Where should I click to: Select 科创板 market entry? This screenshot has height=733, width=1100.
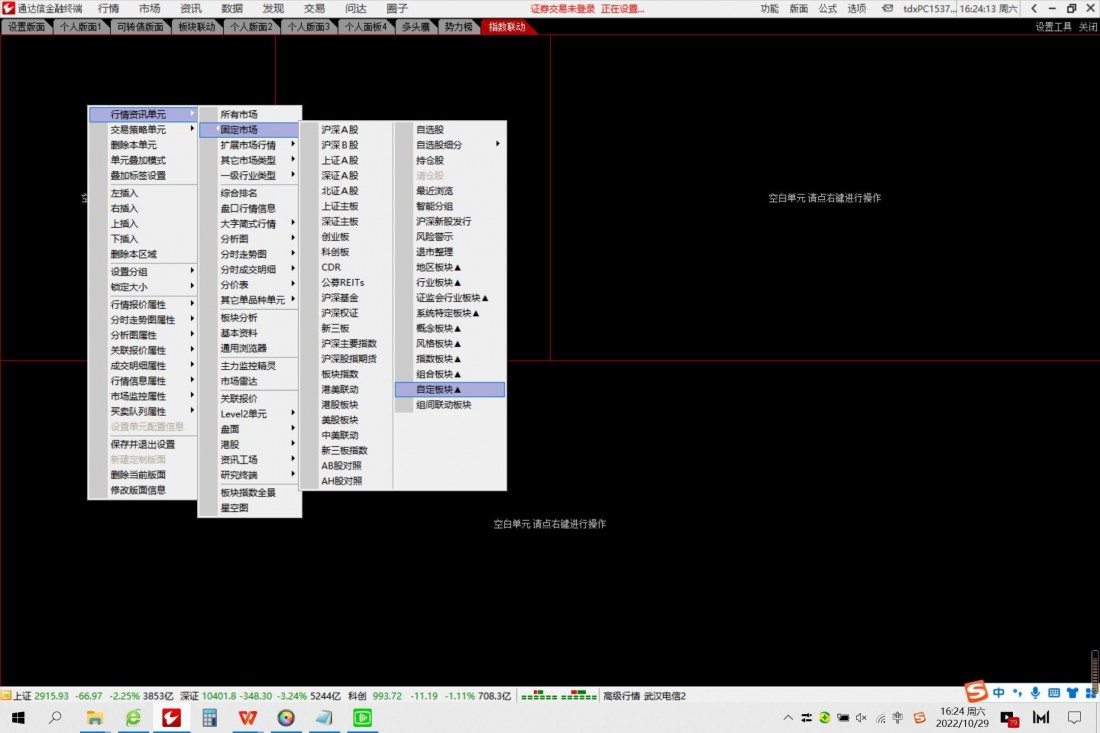[x=346, y=253]
